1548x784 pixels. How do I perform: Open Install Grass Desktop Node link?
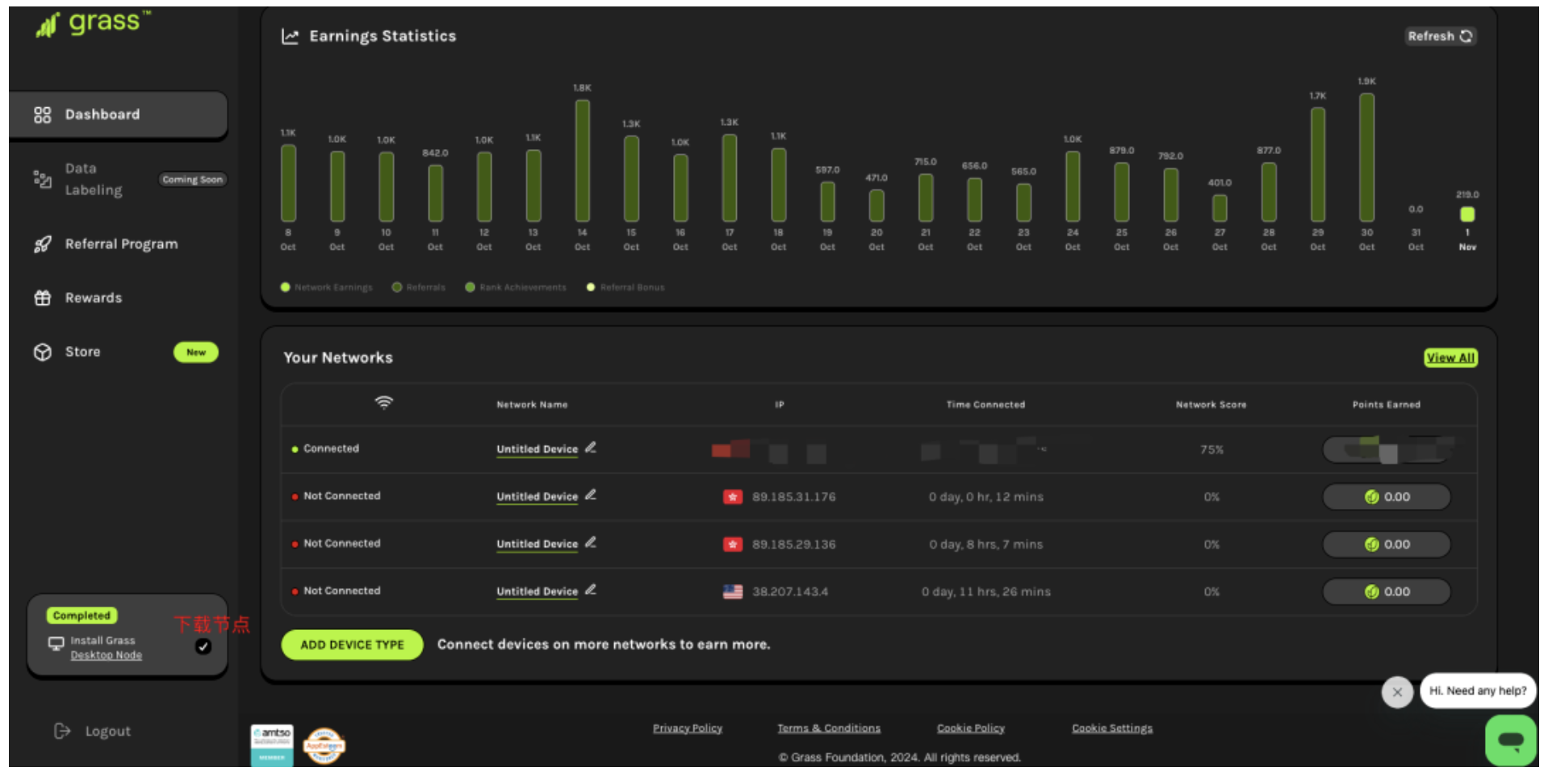click(x=106, y=648)
